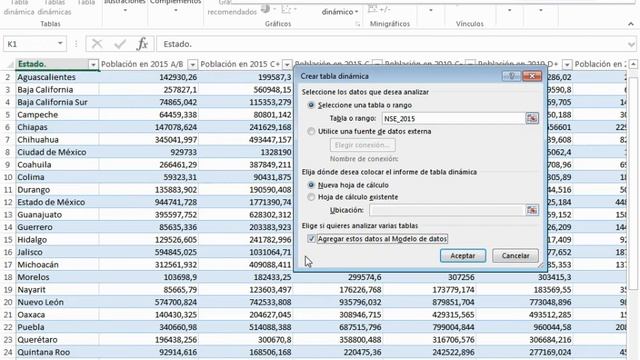Screen dimensions: 640x360
Task: Collapse the ribbon with the chevron arrow
Action: [631, 24]
